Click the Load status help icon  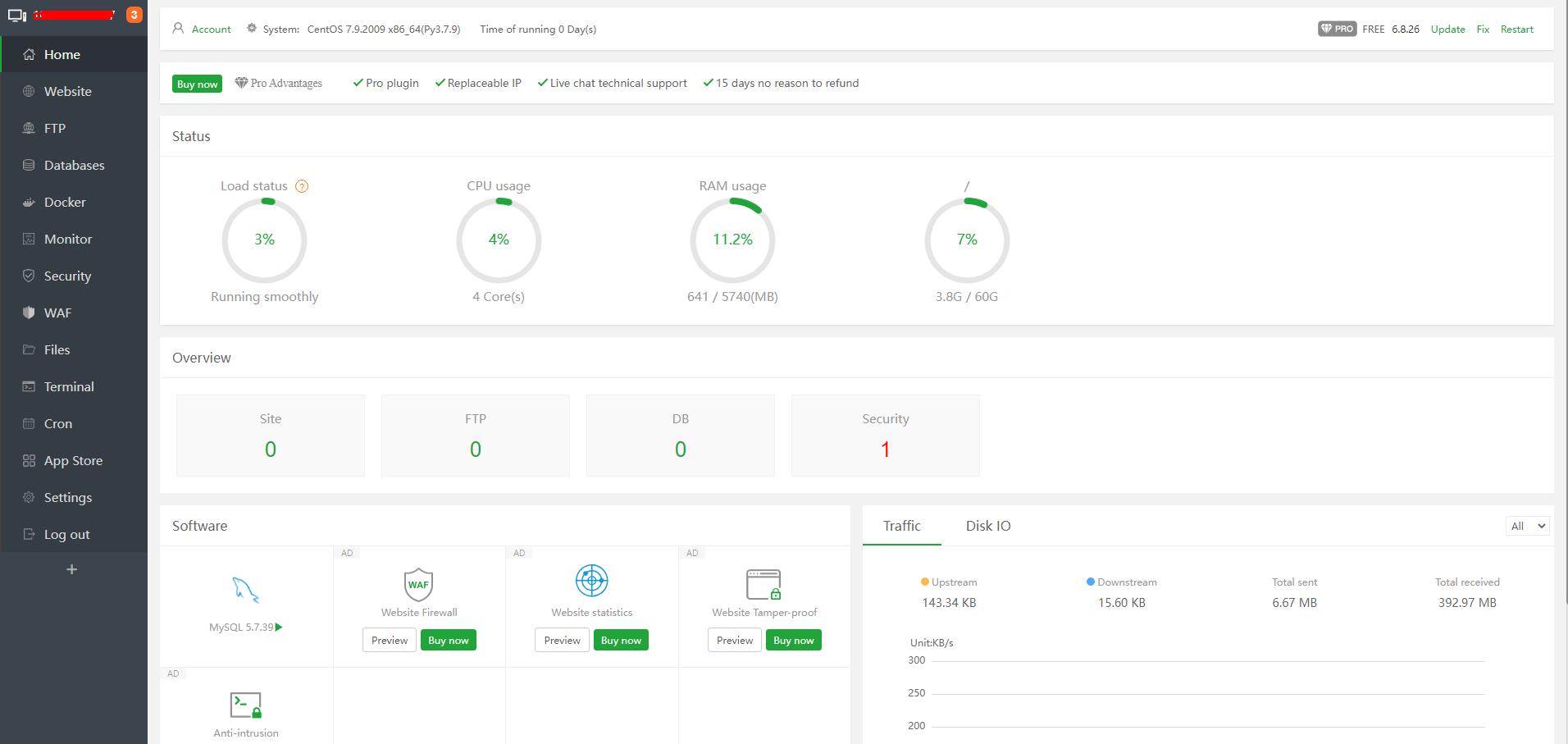point(301,186)
